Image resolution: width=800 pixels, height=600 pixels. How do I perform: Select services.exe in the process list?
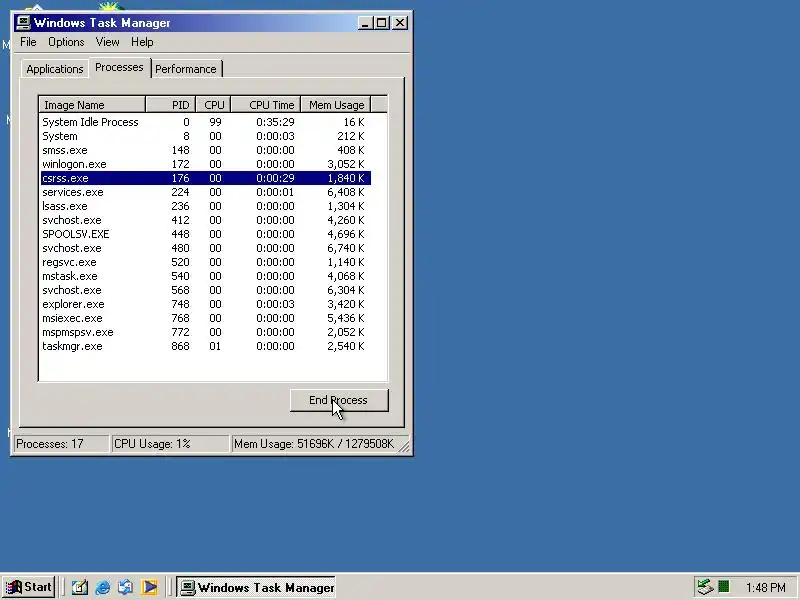point(206,192)
